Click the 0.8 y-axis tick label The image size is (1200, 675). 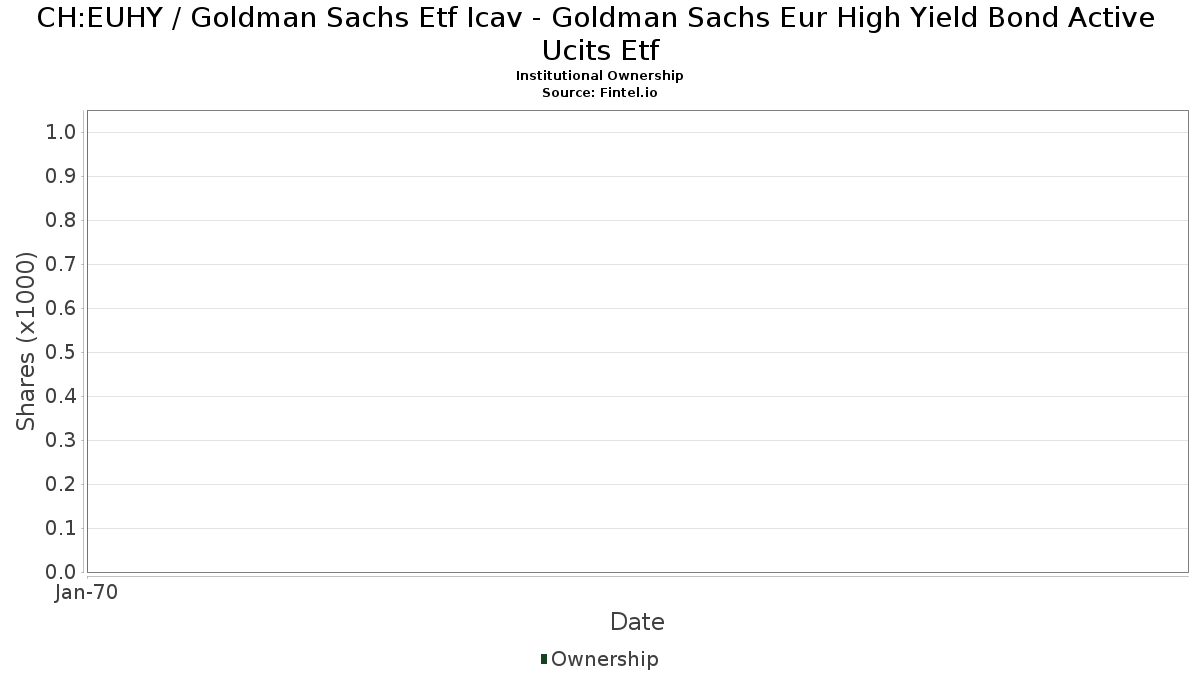(62, 220)
